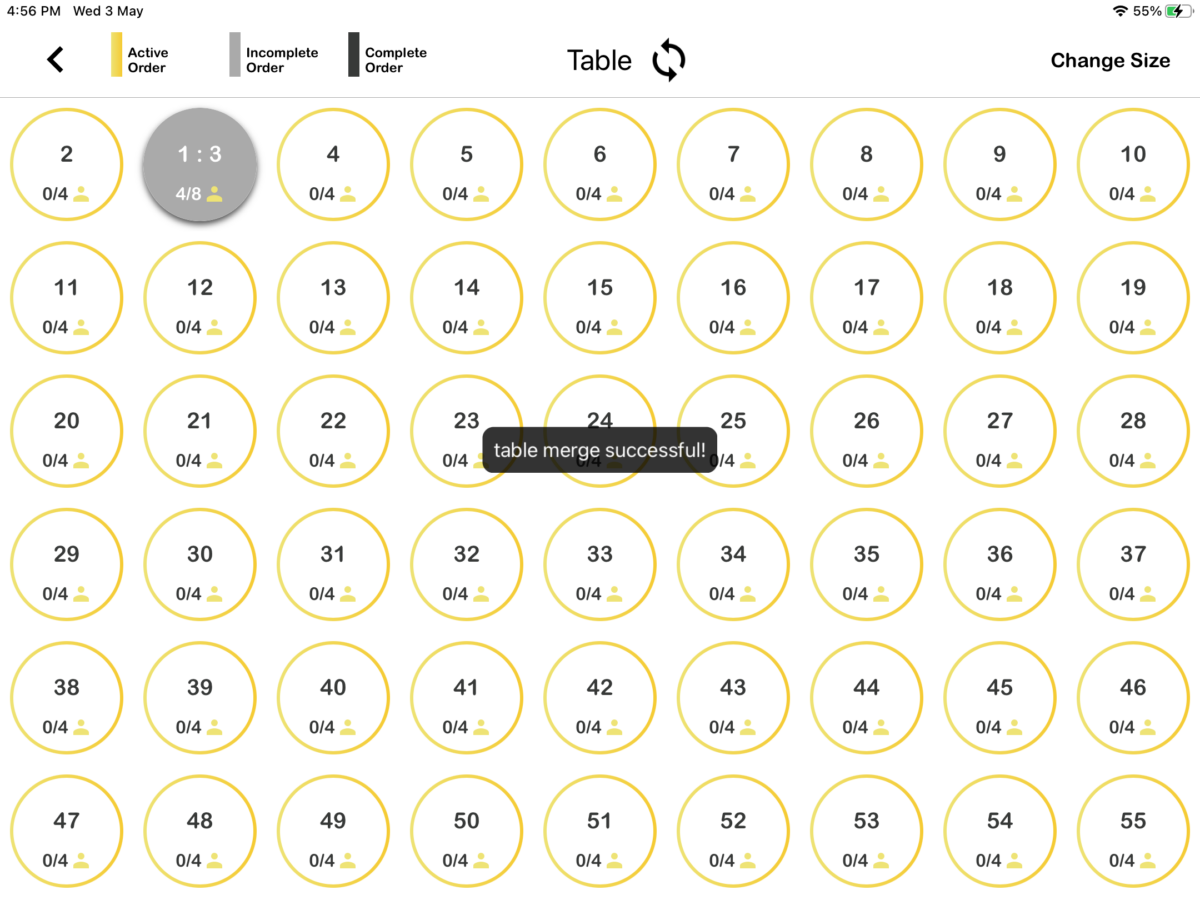The height and width of the screenshot is (900, 1200).
Task: Click the back arrow to exit Table view
Action: click(x=55, y=59)
